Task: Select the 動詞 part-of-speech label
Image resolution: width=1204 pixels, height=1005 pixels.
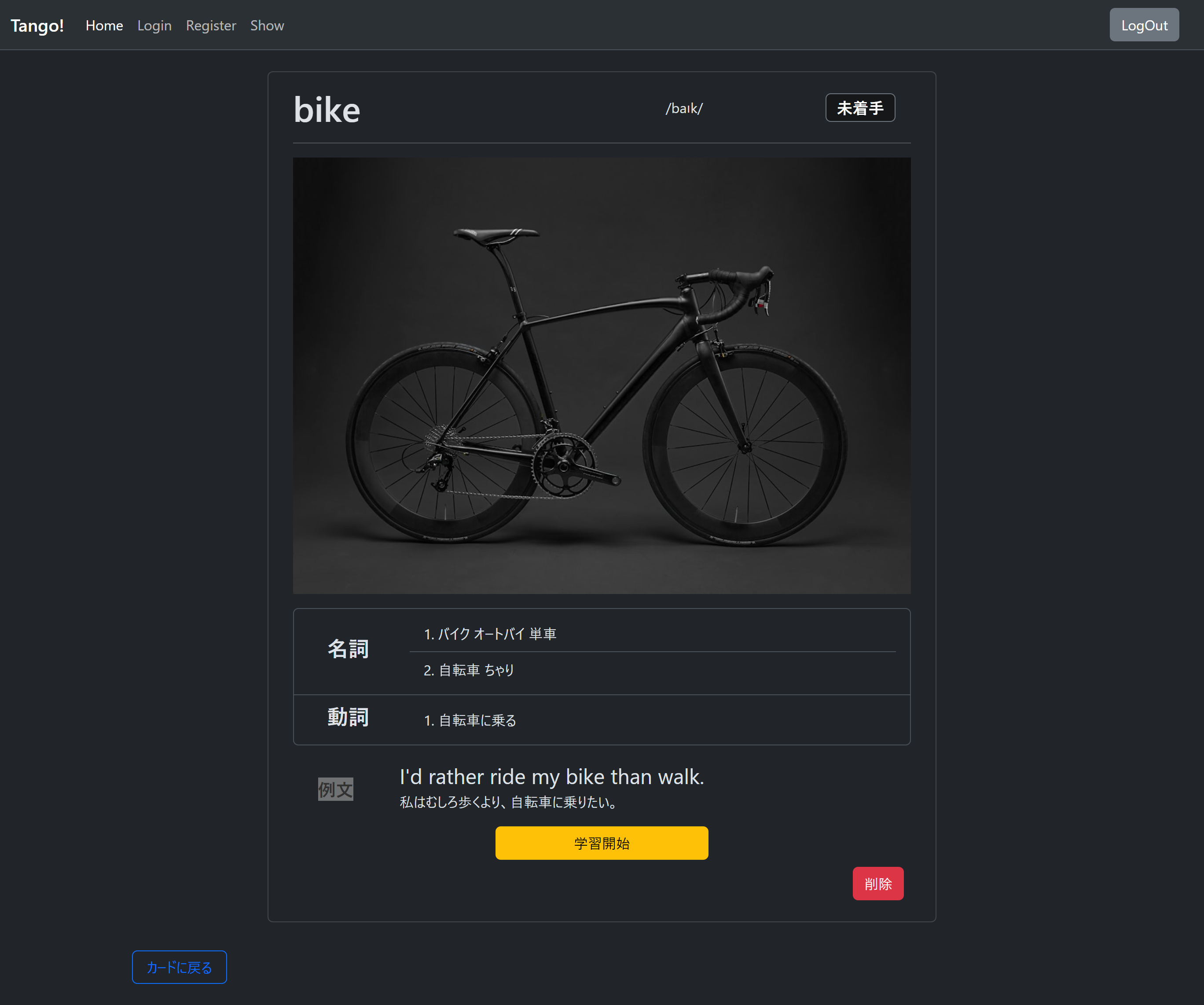Action: pyautogui.click(x=348, y=717)
